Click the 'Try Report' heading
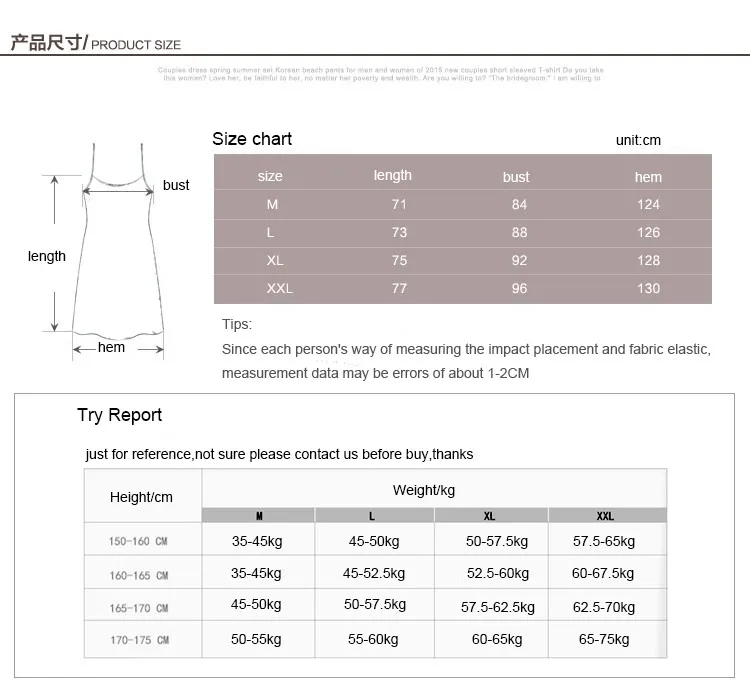 tap(120, 415)
